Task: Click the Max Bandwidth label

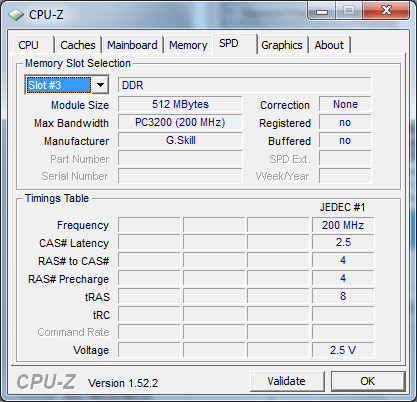Action: coord(71,123)
